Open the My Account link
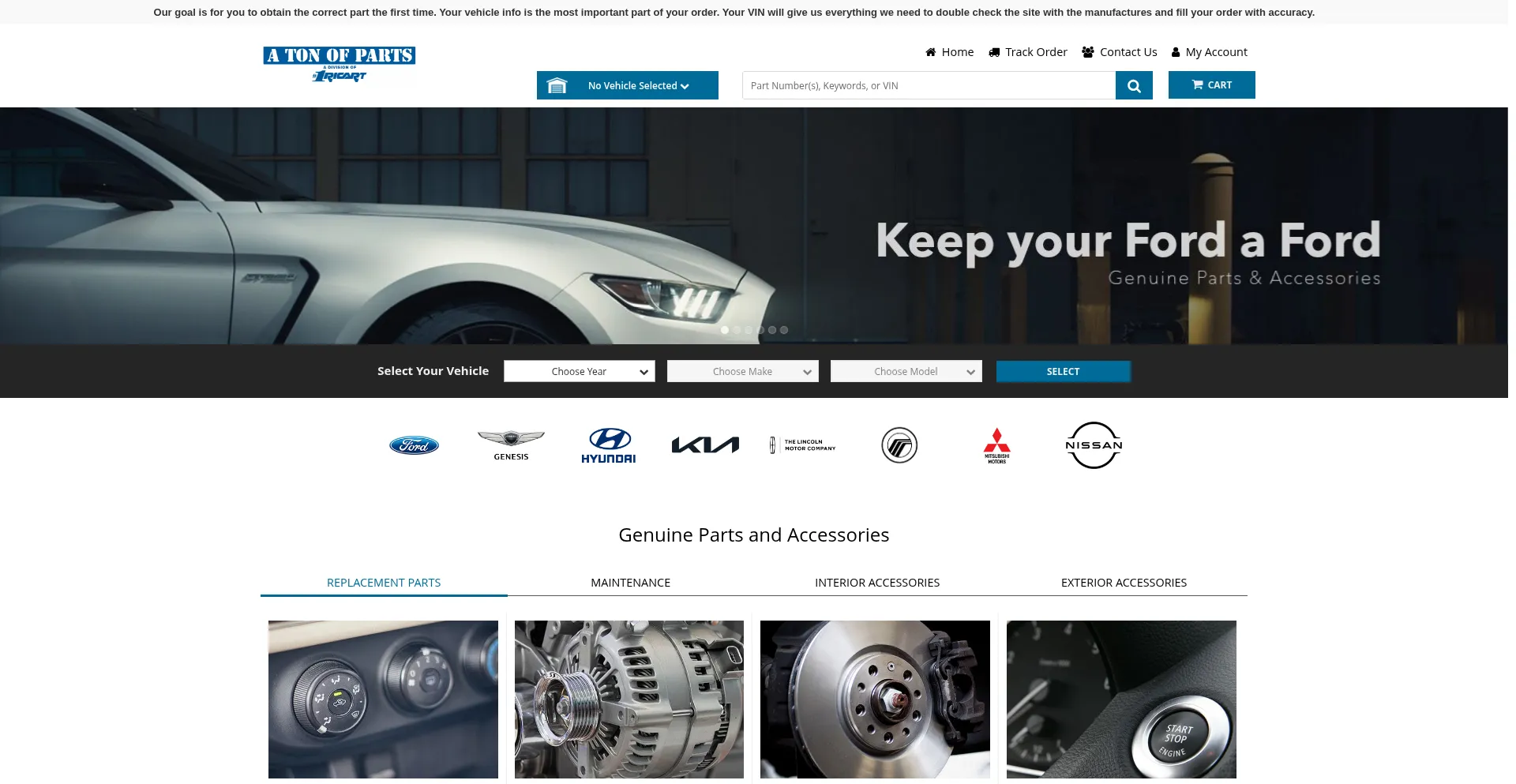 [x=1210, y=52]
